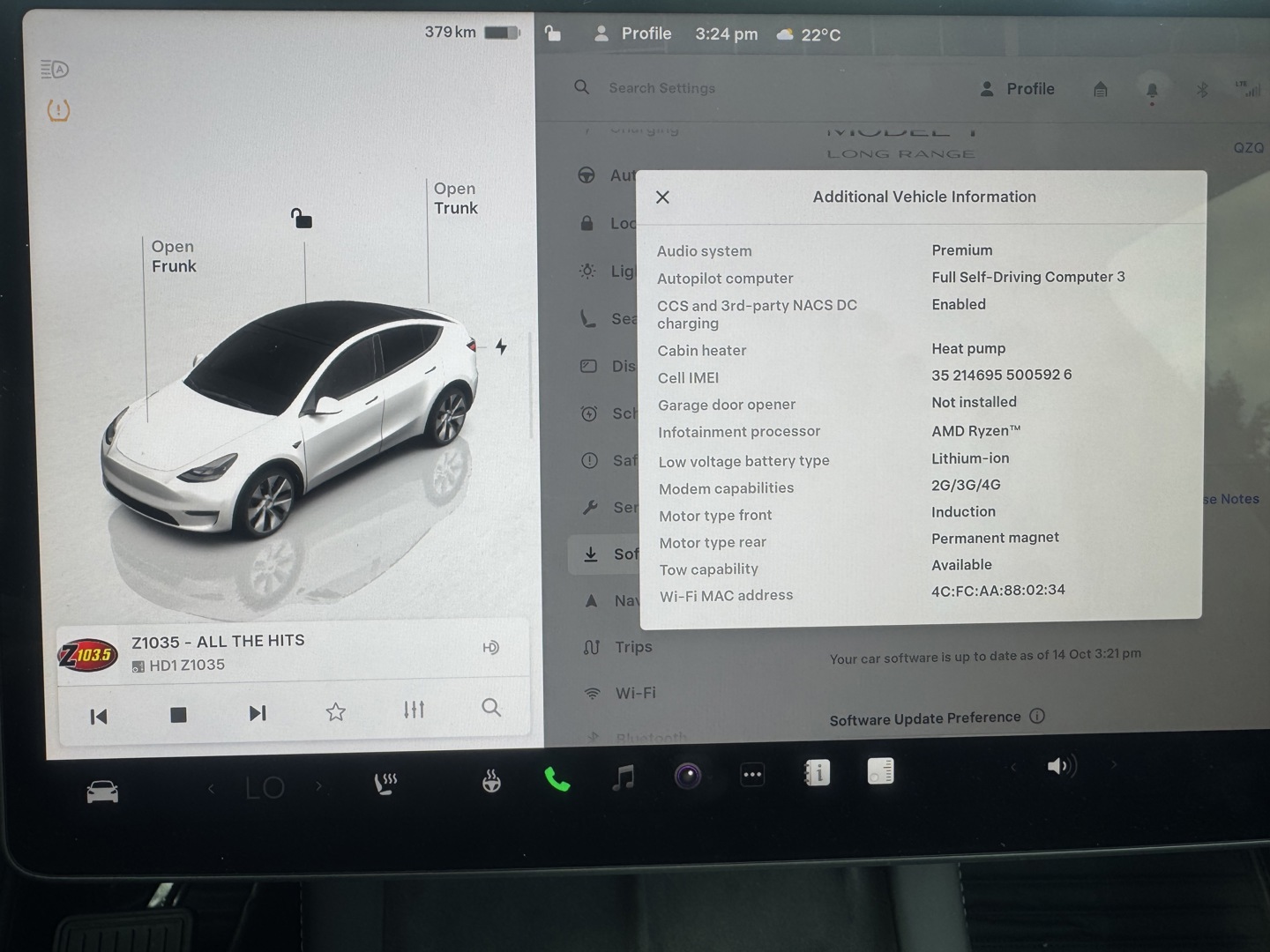The height and width of the screenshot is (952, 1270).
Task: Increase temperature with right chevron
Action: [x=319, y=786]
